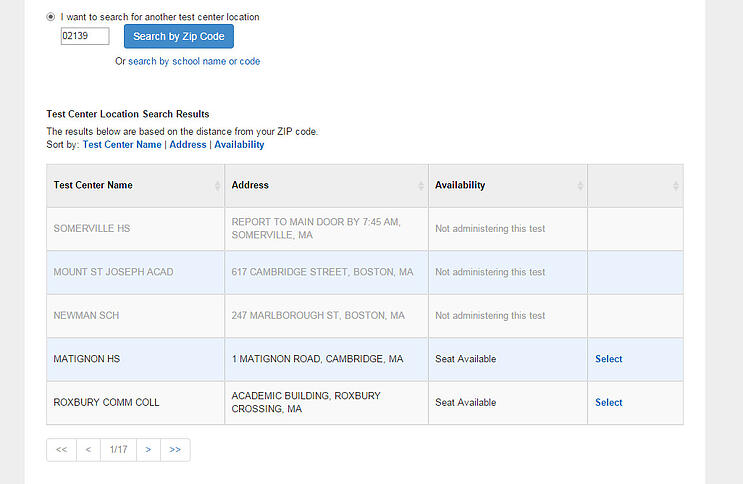743x484 pixels.
Task: Click sort arrows icon in Test Center Name header
Action: (x=217, y=186)
